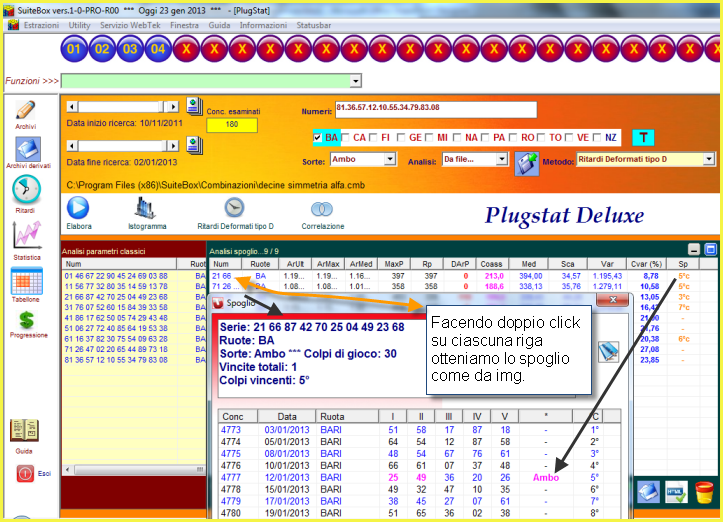
Task: Select Spoglio row for conc 4777
Action: tap(419, 477)
